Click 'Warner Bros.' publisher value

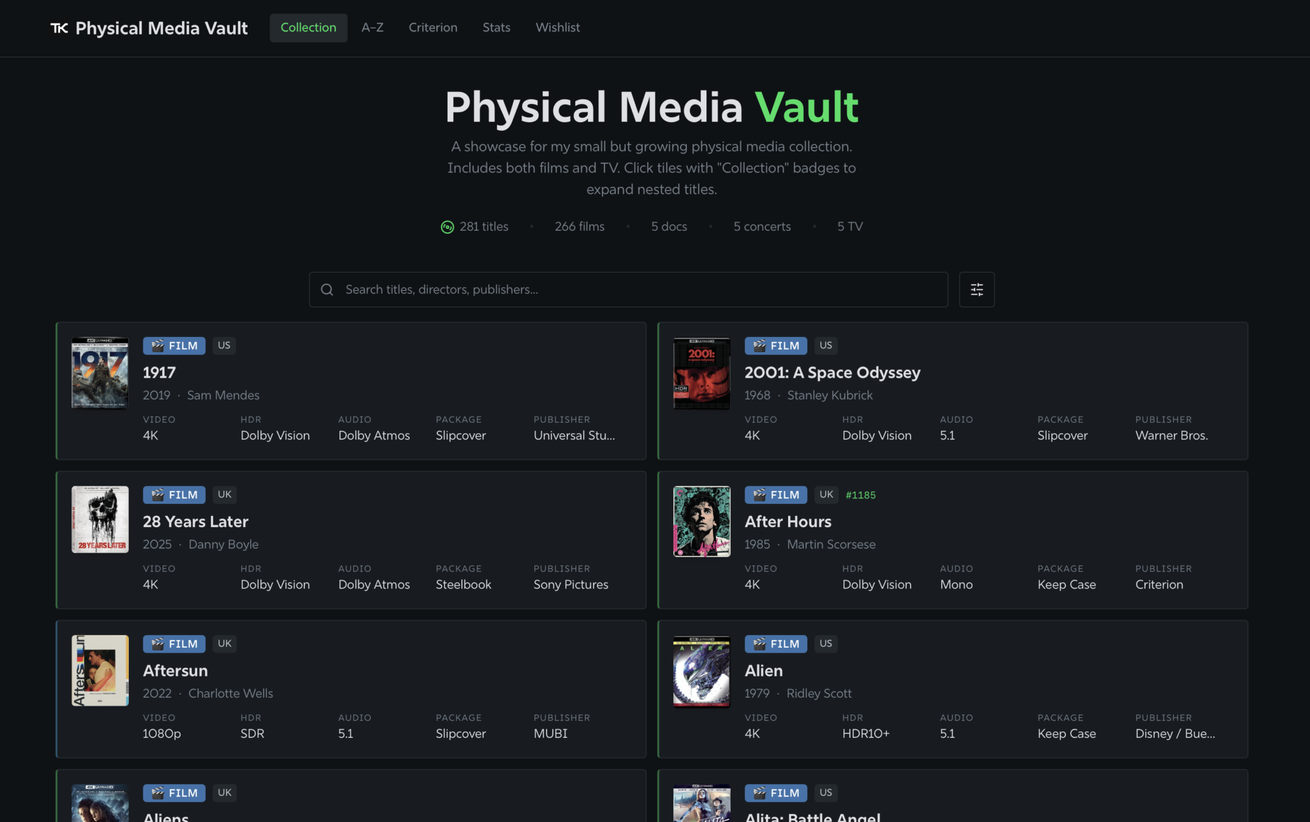[1171, 436]
